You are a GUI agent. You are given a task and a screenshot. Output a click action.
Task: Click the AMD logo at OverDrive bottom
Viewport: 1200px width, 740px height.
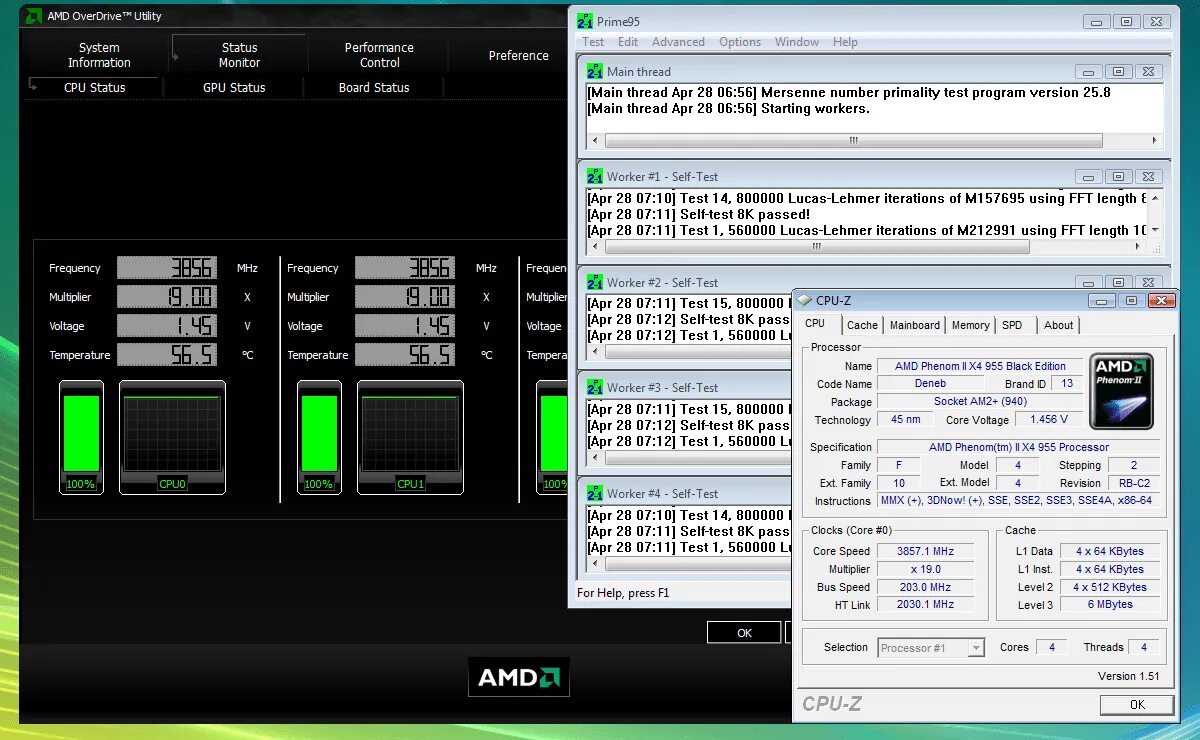(x=519, y=677)
